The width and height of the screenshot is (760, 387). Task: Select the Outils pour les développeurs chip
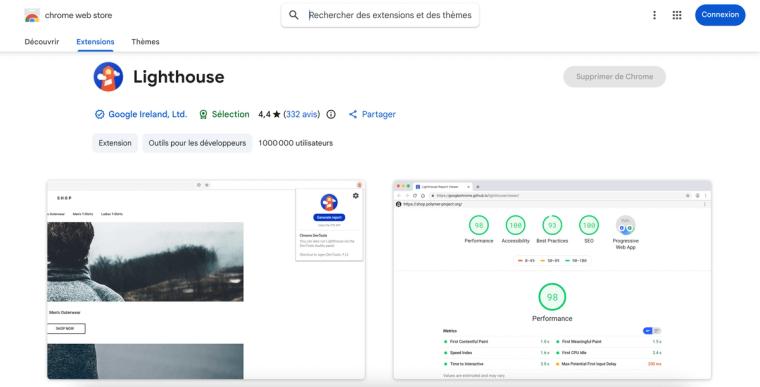[x=197, y=143]
